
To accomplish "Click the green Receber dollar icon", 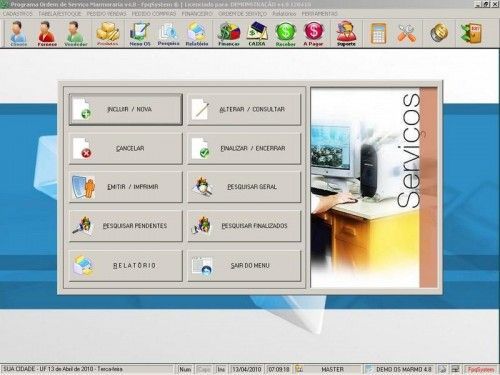I will (286, 33).
